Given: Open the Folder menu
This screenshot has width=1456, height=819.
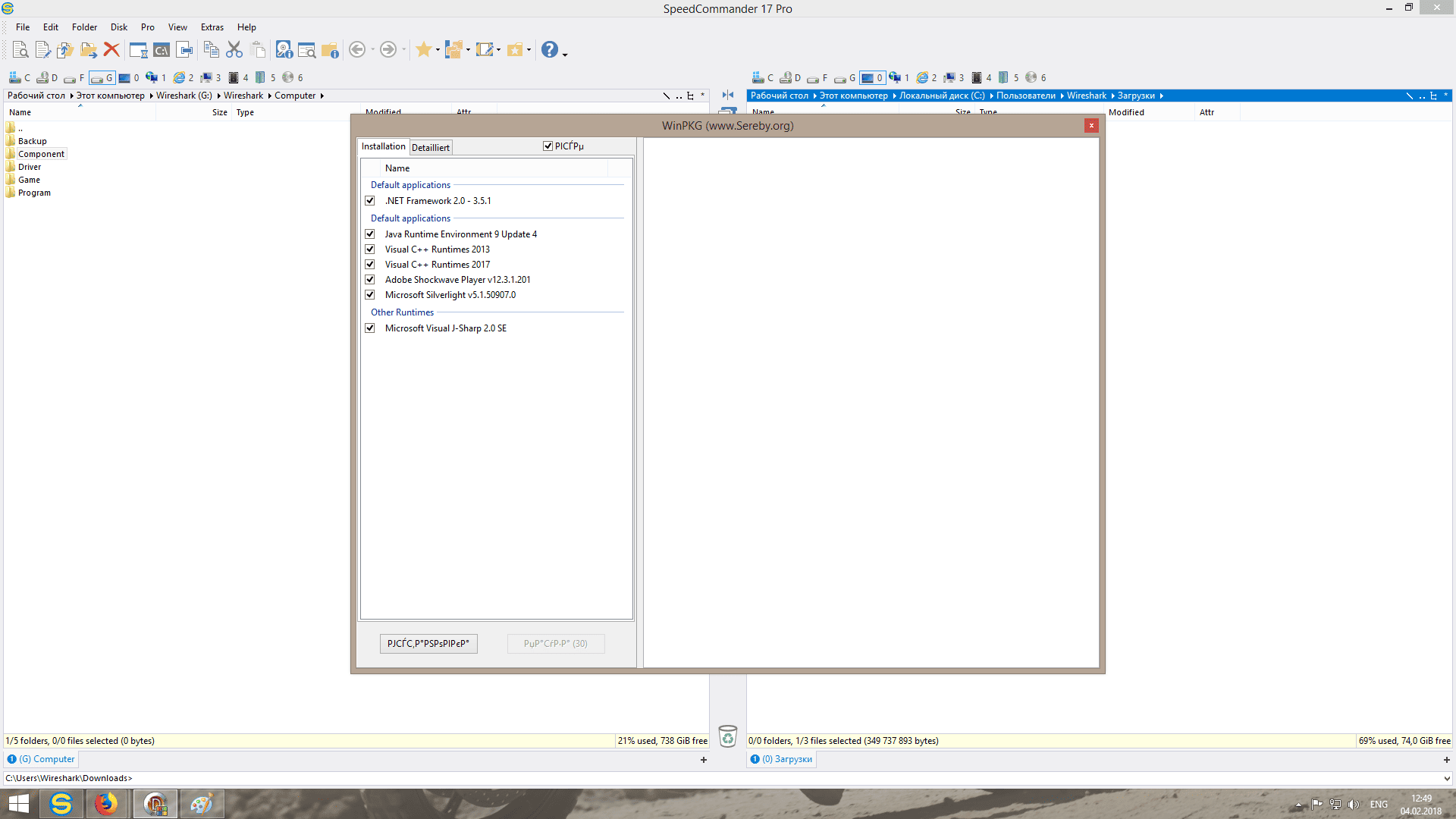Looking at the screenshot, I should click(x=84, y=27).
